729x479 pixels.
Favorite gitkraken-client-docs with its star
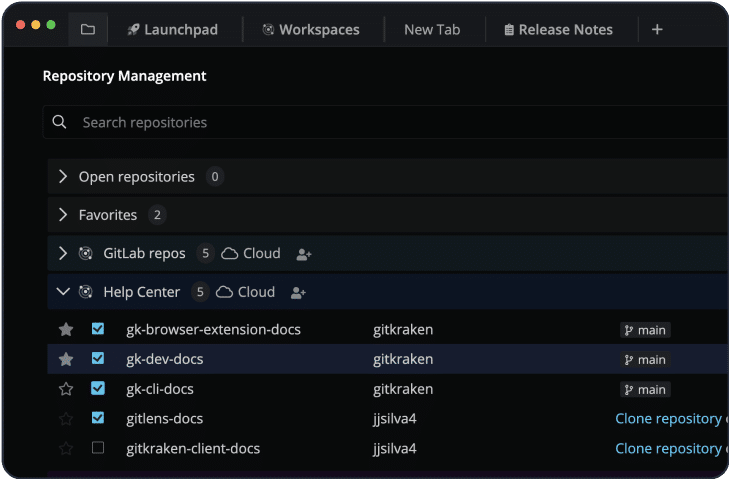[x=66, y=448]
